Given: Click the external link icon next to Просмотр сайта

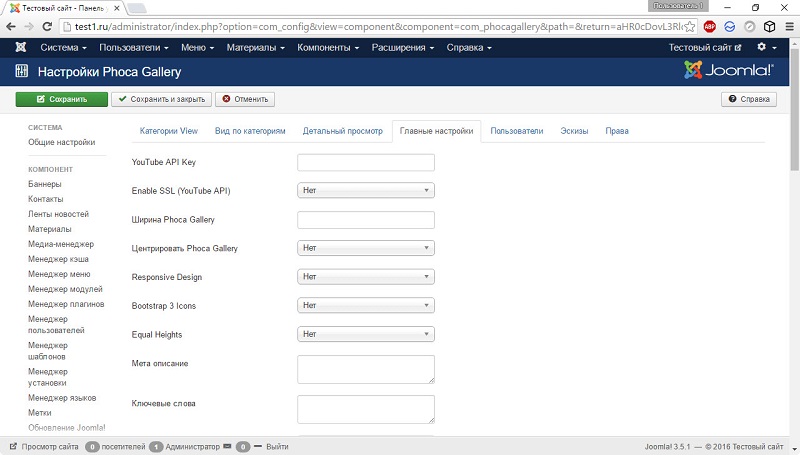Looking at the screenshot, I should [14, 446].
